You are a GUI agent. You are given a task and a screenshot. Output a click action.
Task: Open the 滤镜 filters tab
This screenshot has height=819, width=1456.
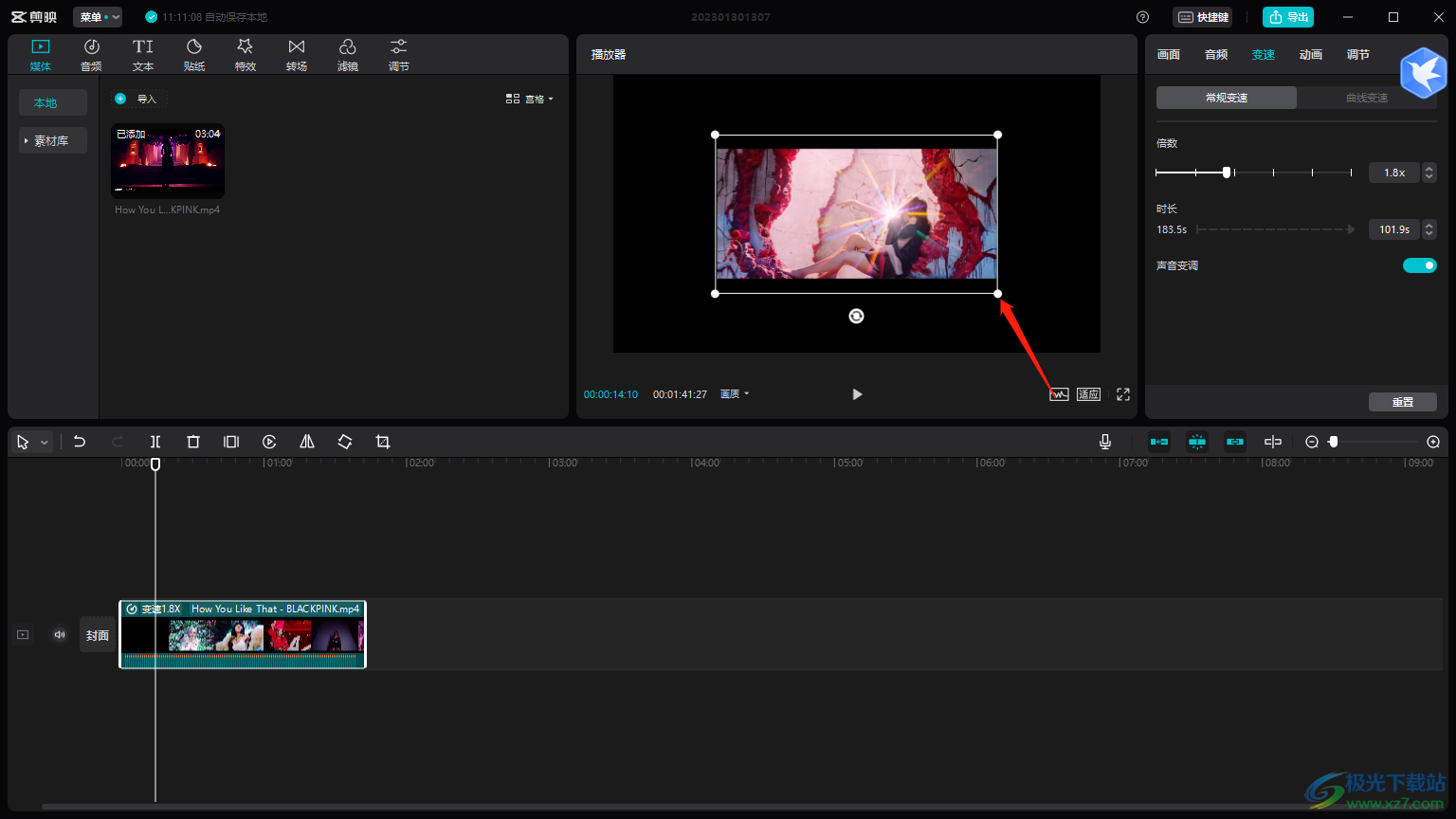click(348, 55)
